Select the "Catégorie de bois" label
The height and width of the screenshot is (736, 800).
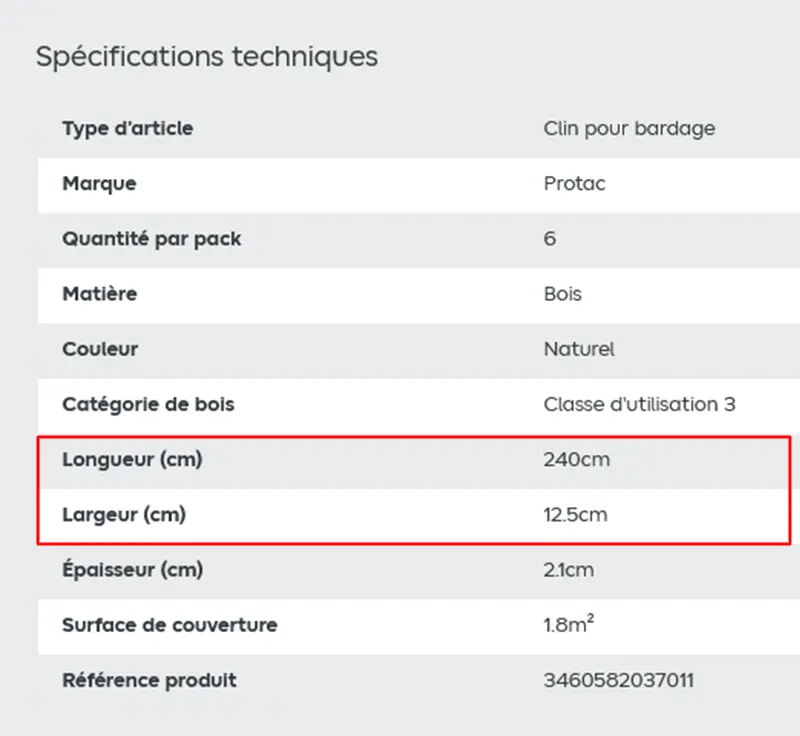(x=149, y=405)
